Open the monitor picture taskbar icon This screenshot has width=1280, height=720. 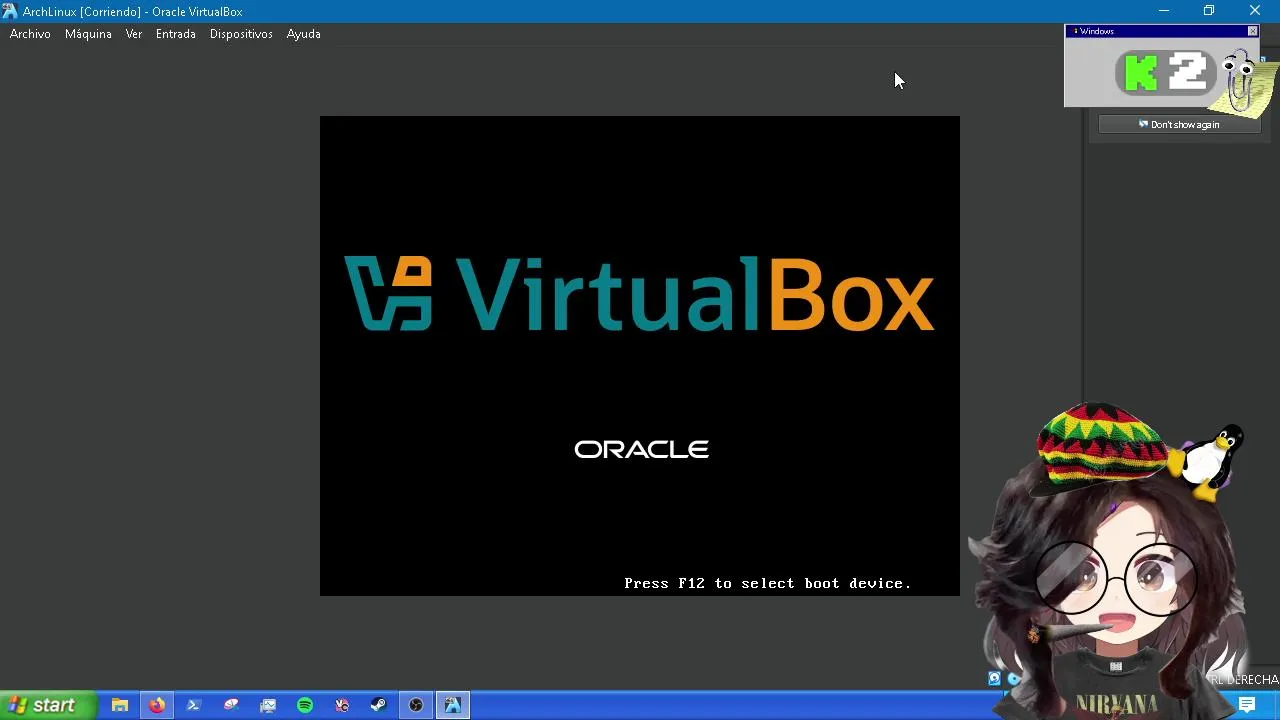(268, 705)
